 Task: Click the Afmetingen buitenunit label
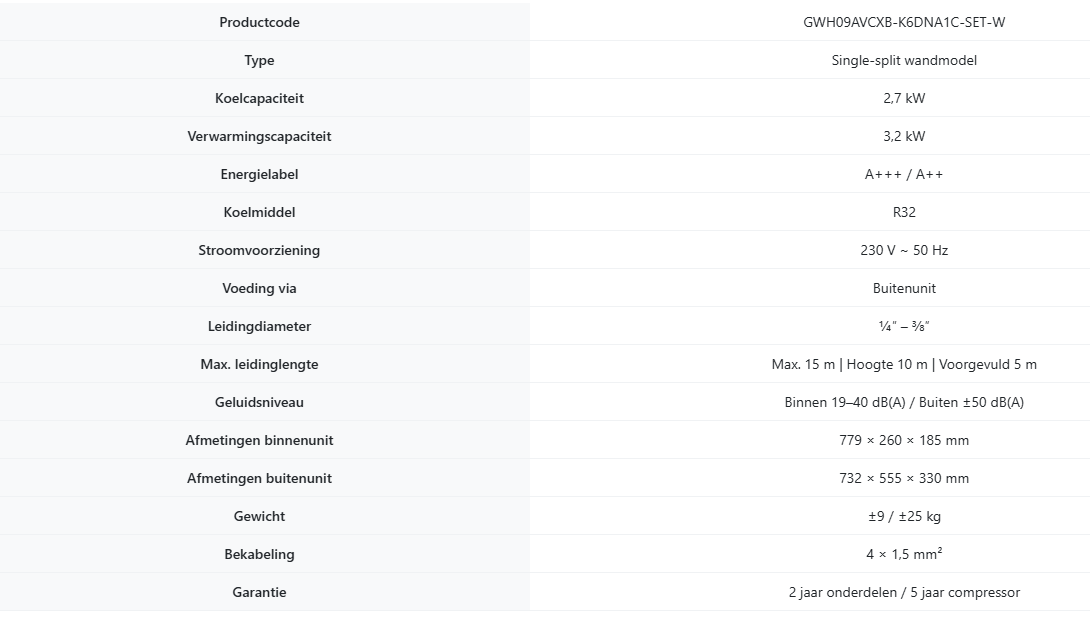coord(259,478)
